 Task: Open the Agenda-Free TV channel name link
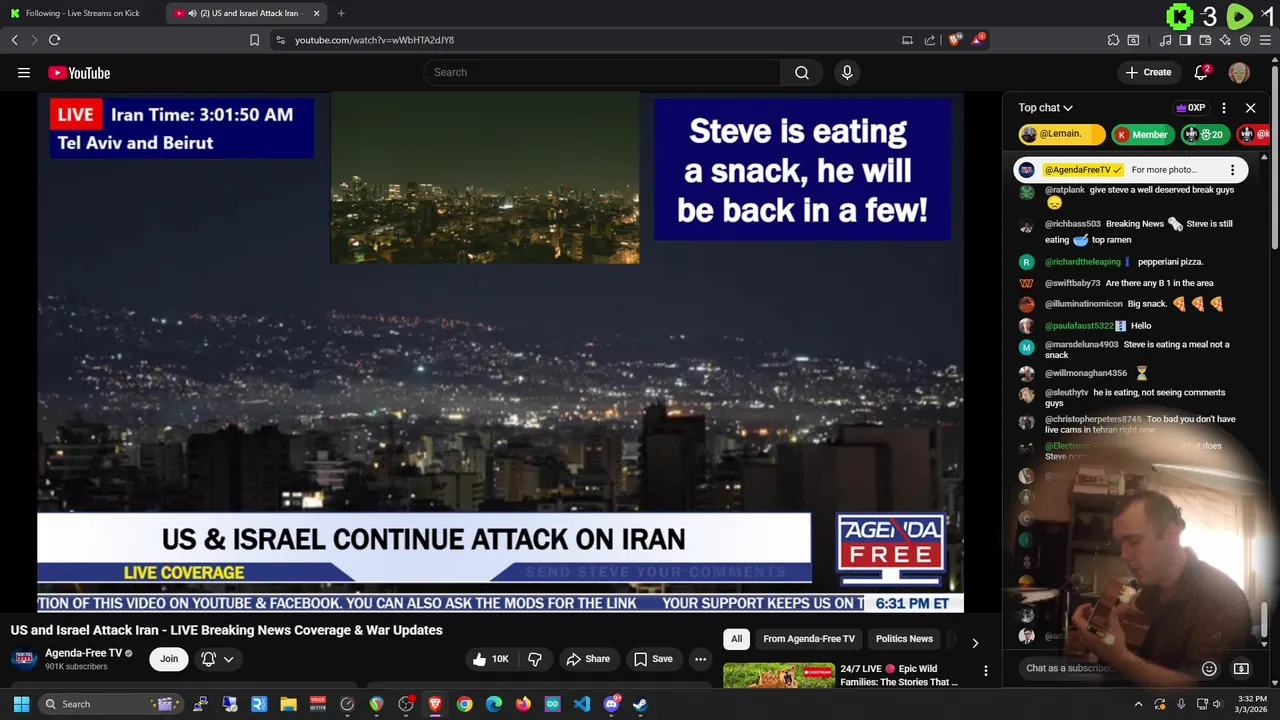83,653
